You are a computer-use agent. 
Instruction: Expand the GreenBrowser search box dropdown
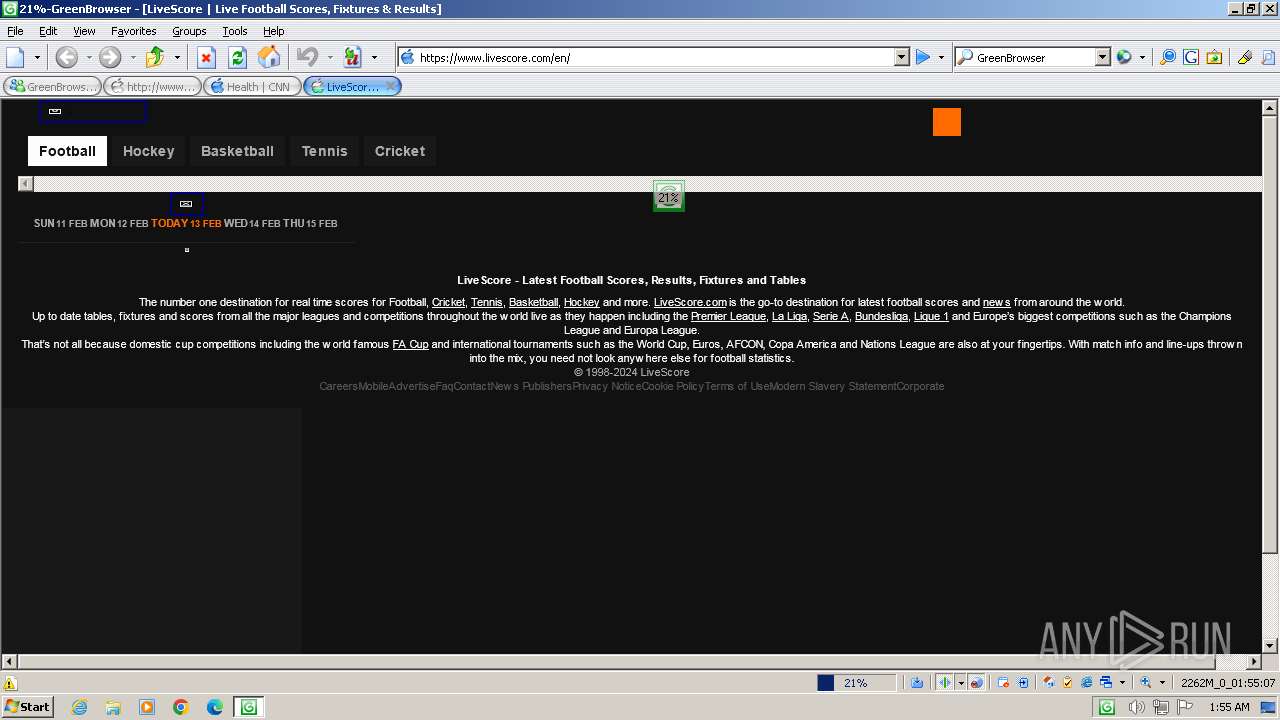tap(1103, 57)
